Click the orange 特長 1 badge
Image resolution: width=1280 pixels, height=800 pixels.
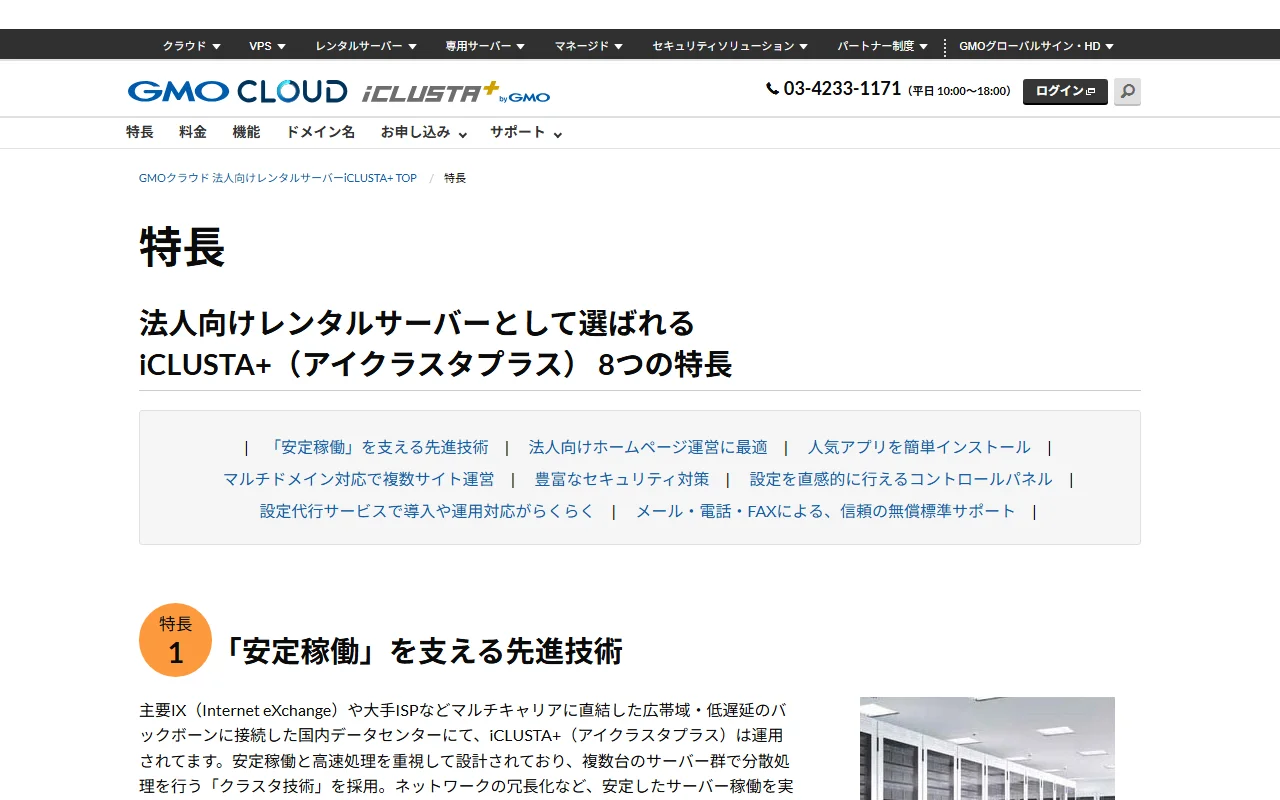pos(175,640)
